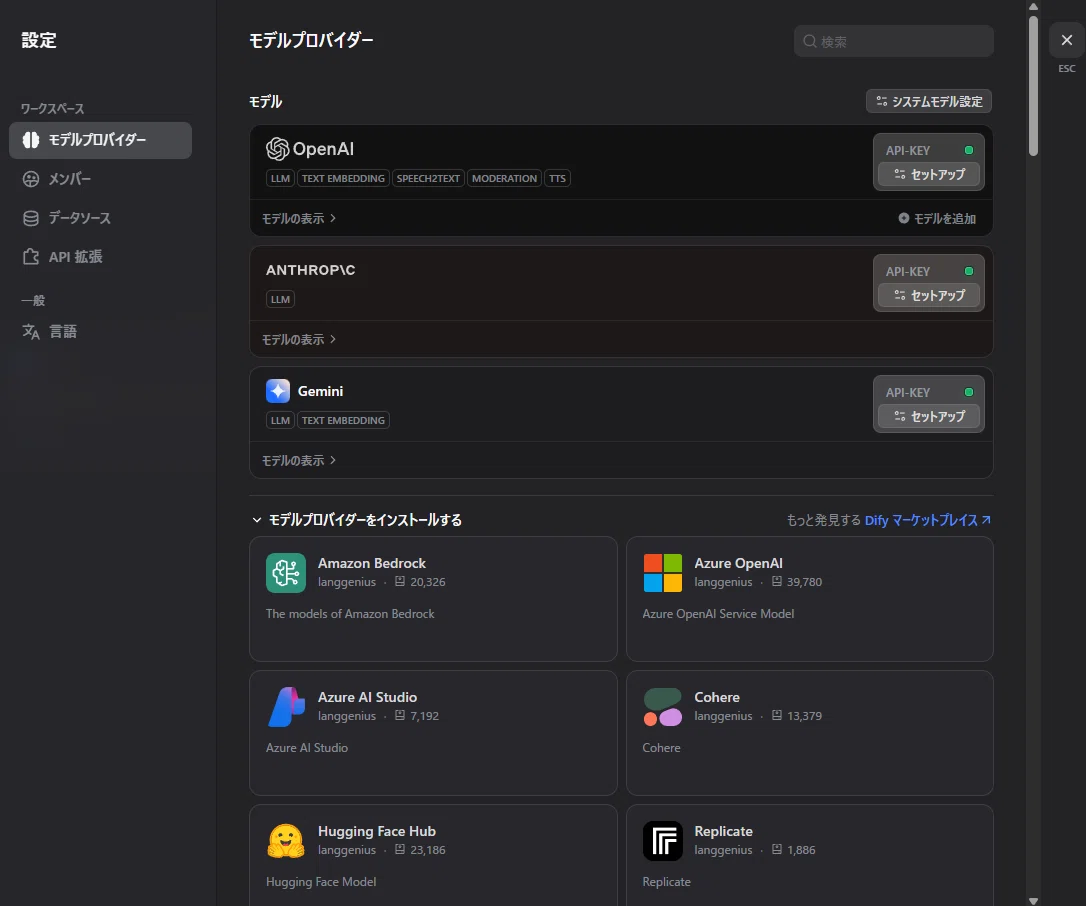1086x906 pixels.
Task: Click OpenAI green API-KEY status indicator
Action: pos(969,150)
